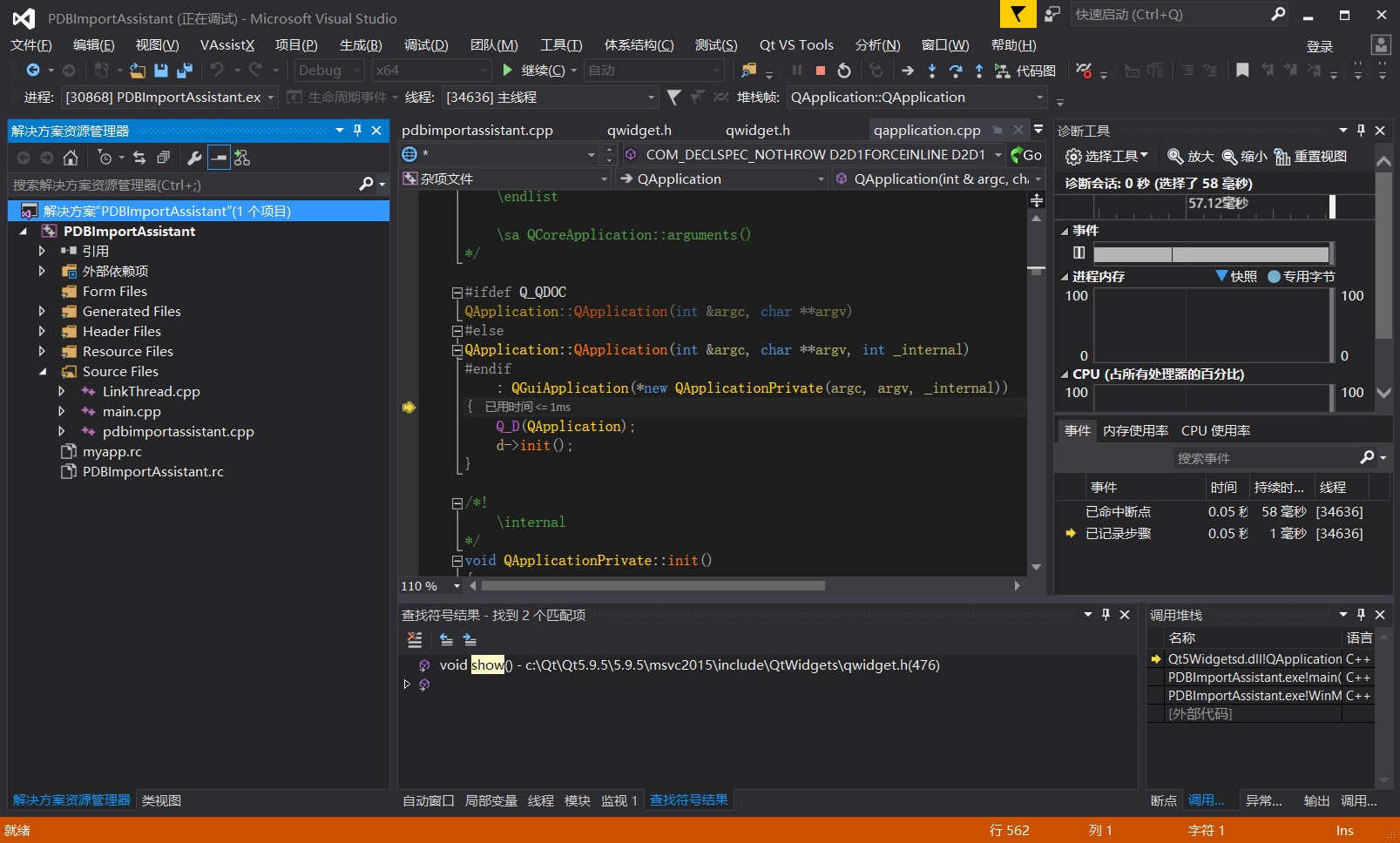Go home in Solution Explorer toolbar
This screenshot has width=1400, height=843.
[71, 158]
